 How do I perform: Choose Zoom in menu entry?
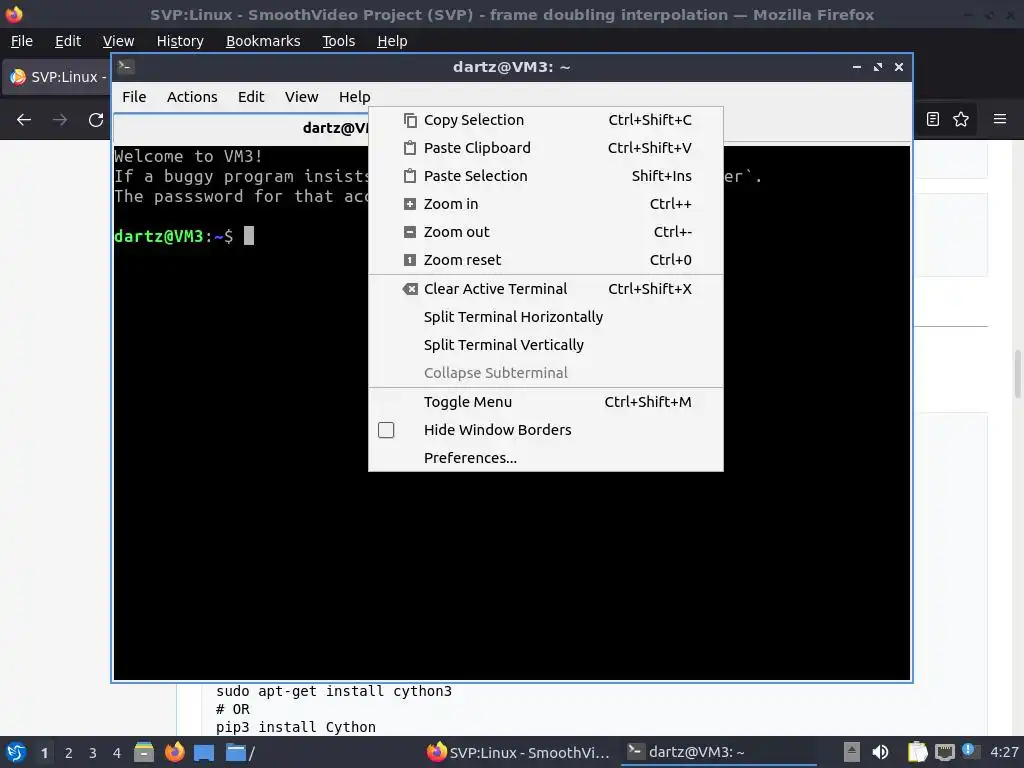546,204
